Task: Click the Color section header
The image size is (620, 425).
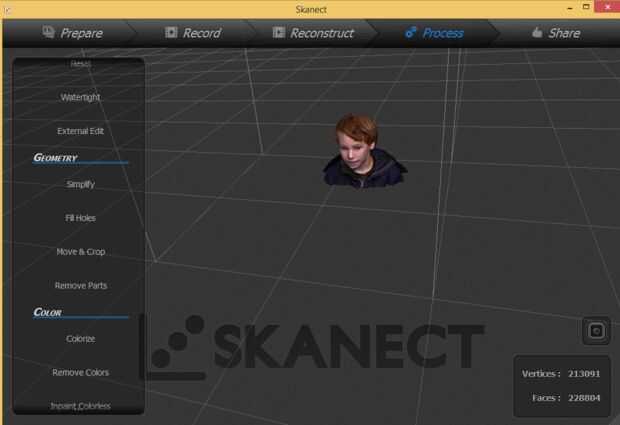Action: 47,312
